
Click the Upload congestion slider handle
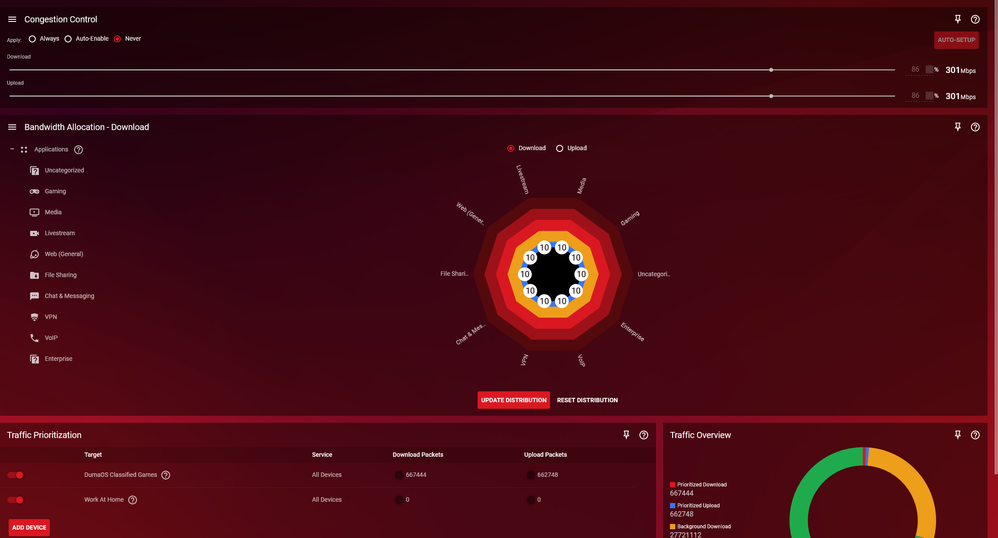[x=771, y=96]
